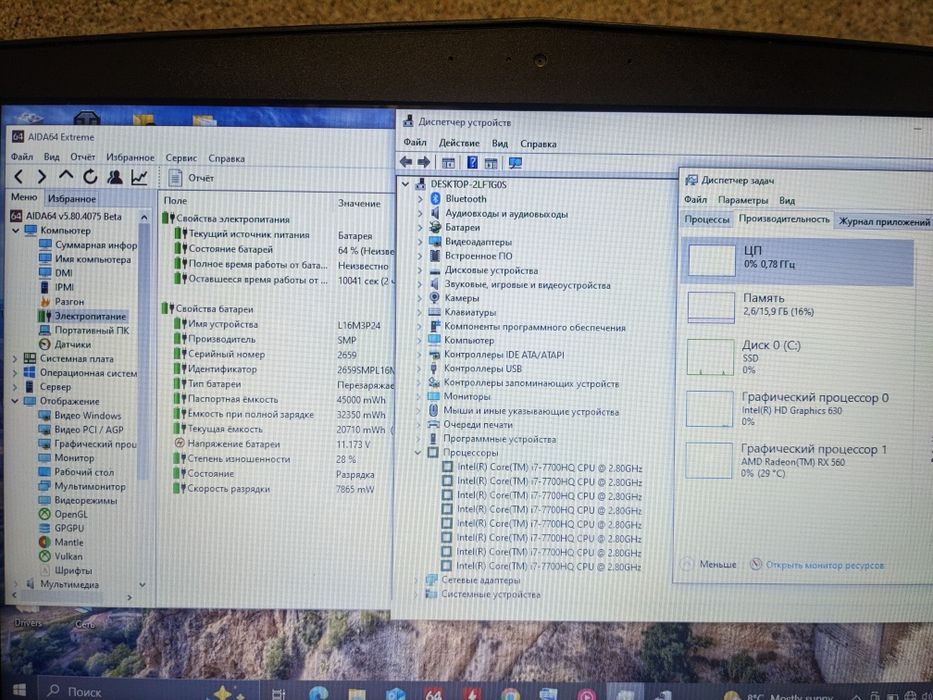Expand the Системная плата node
Image resolution: width=933 pixels, height=700 pixels.
point(15,358)
